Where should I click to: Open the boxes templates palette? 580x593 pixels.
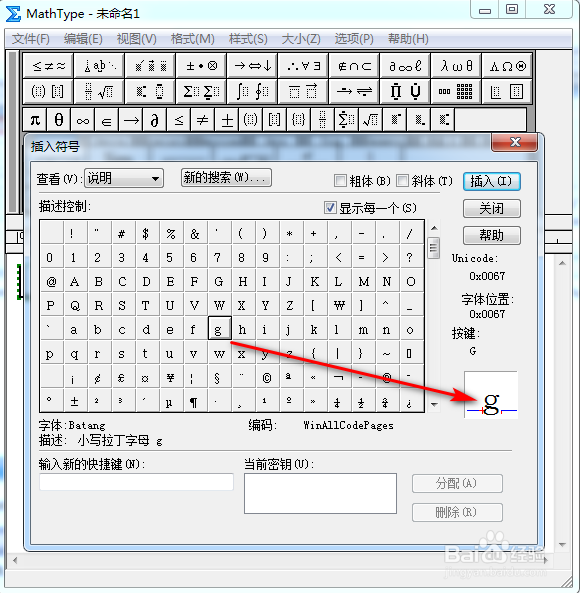coord(507,91)
